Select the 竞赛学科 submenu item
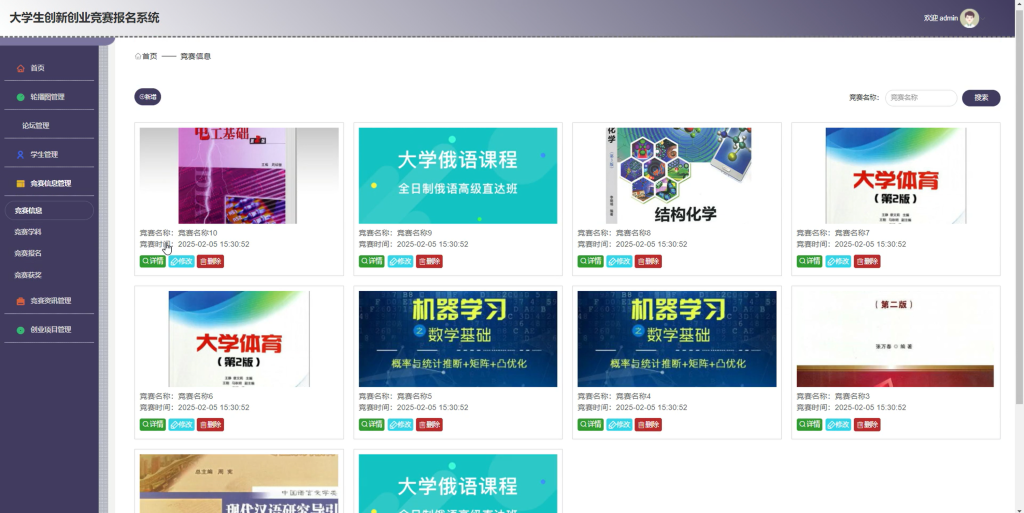Viewport: 1024px width, 513px height. (x=28, y=232)
